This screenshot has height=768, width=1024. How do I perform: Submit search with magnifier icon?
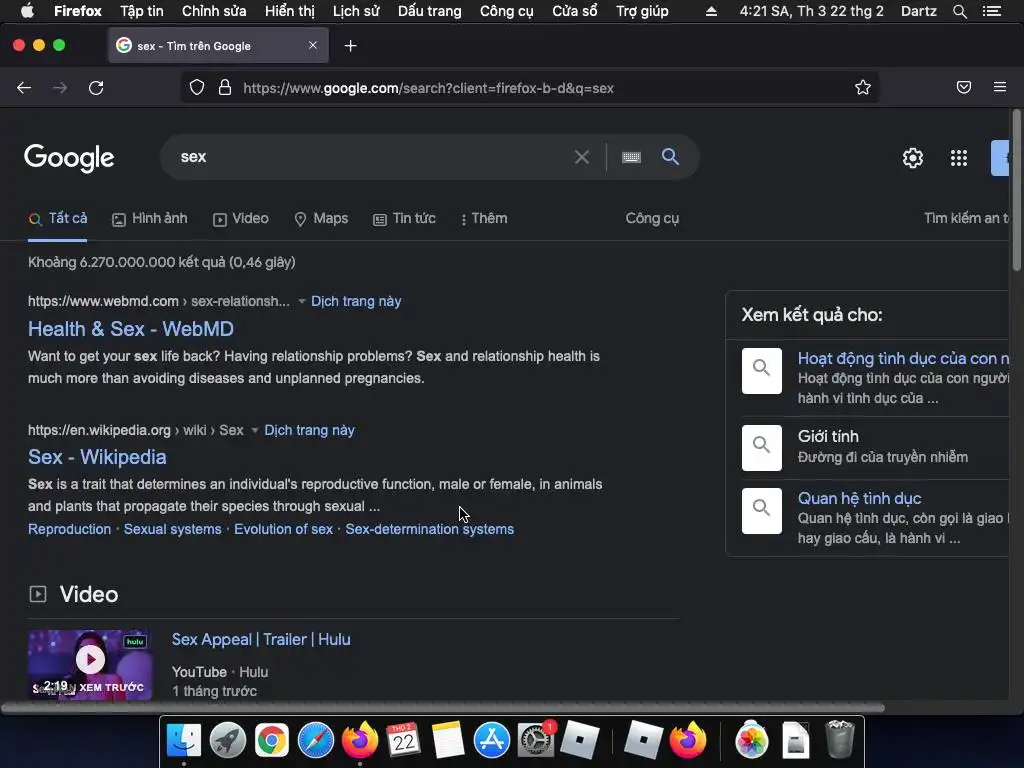click(x=670, y=156)
